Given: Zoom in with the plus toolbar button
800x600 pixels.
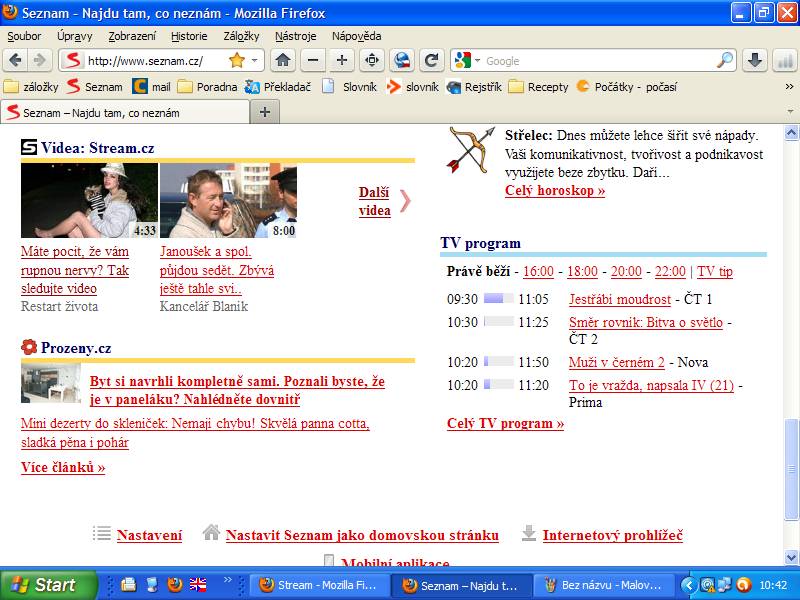Looking at the screenshot, I should [x=342, y=61].
